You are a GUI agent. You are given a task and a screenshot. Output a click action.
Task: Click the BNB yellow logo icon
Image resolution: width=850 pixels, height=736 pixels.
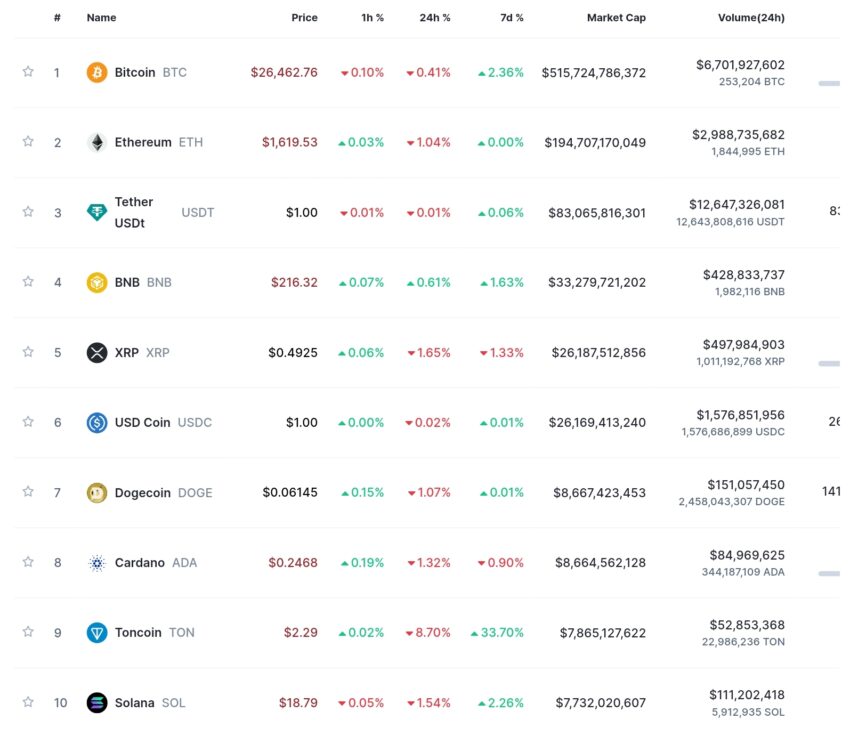pos(97,282)
